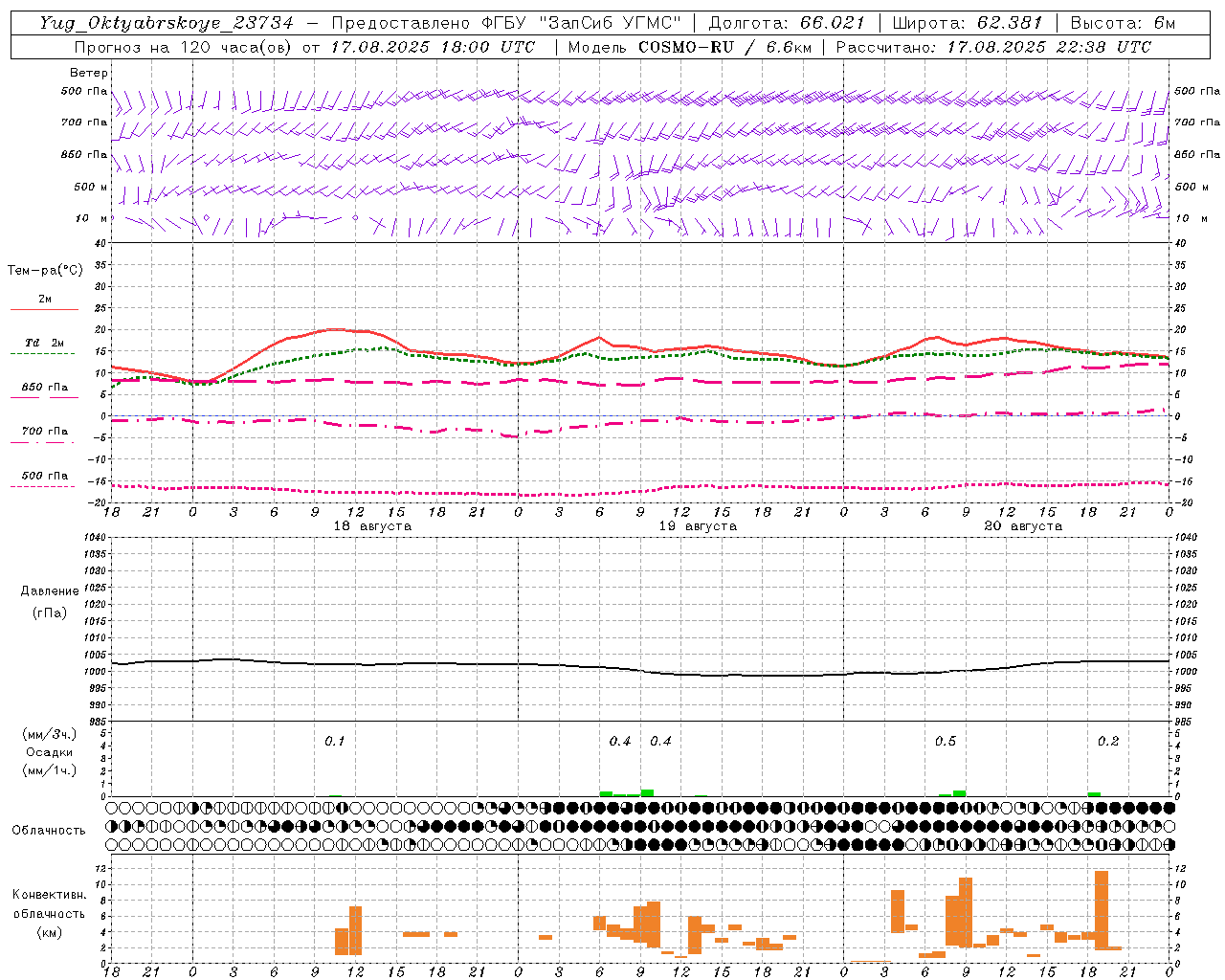Viewport: 1225px width, 980px height.
Task: Click the Тем-ра(°C) axis label
Action: [x=45, y=271]
